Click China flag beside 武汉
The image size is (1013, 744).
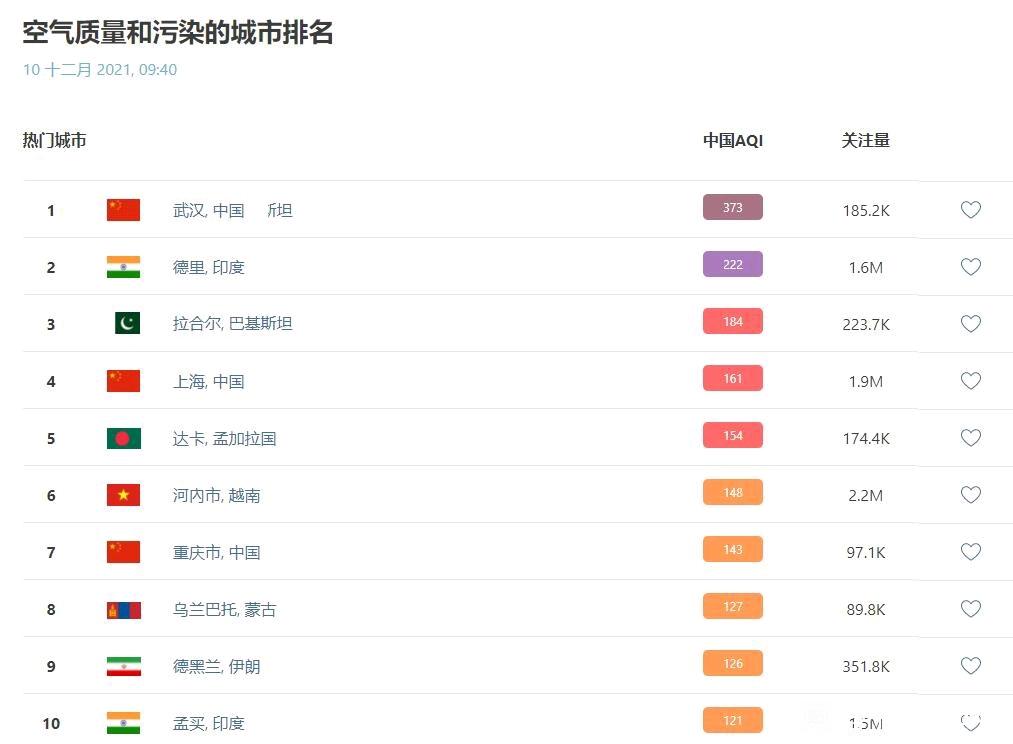pos(123,210)
